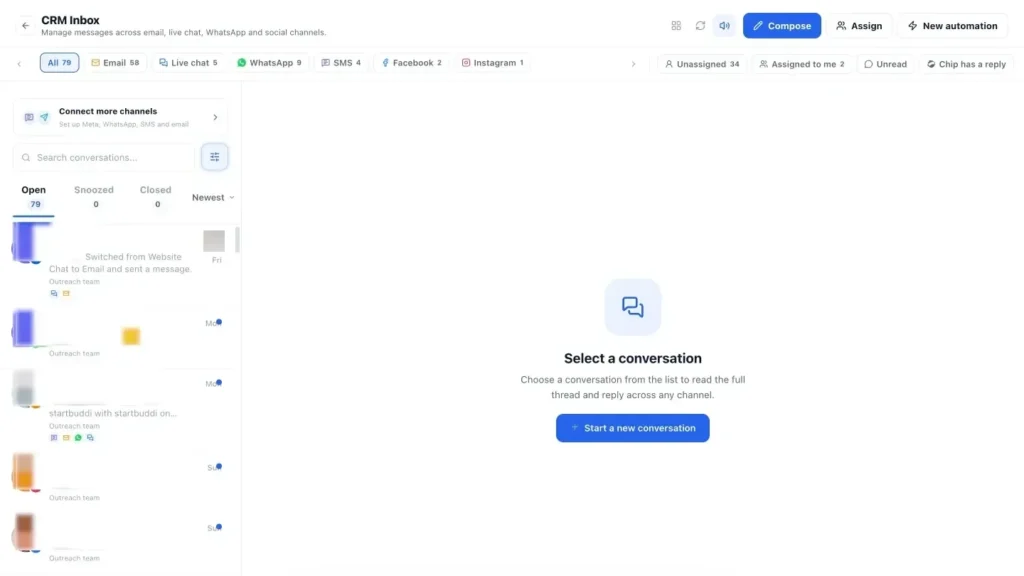Click the WhatsApp icon in startbuddi conversation
The height and width of the screenshot is (576, 1024).
click(x=78, y=438)
